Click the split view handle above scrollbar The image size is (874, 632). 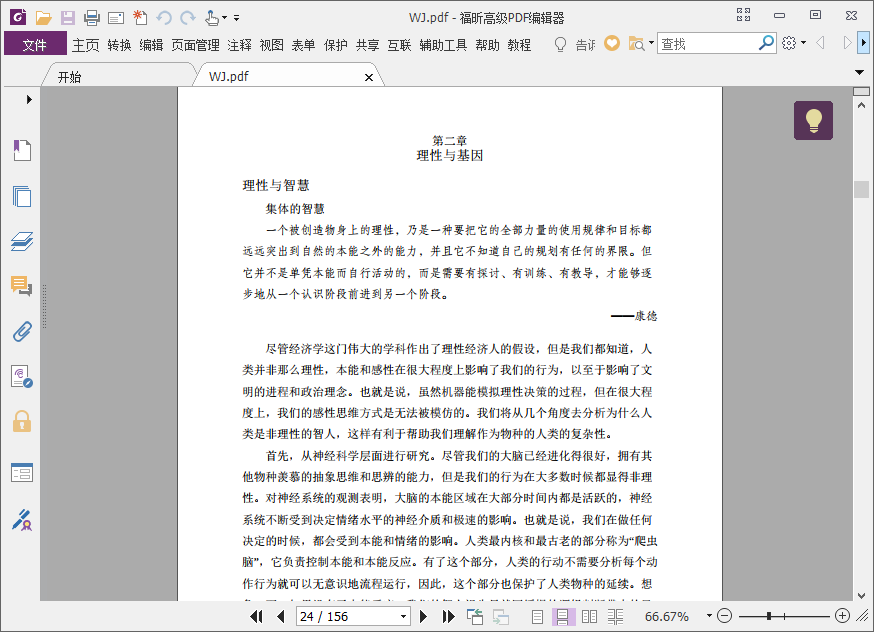(861, 91)
